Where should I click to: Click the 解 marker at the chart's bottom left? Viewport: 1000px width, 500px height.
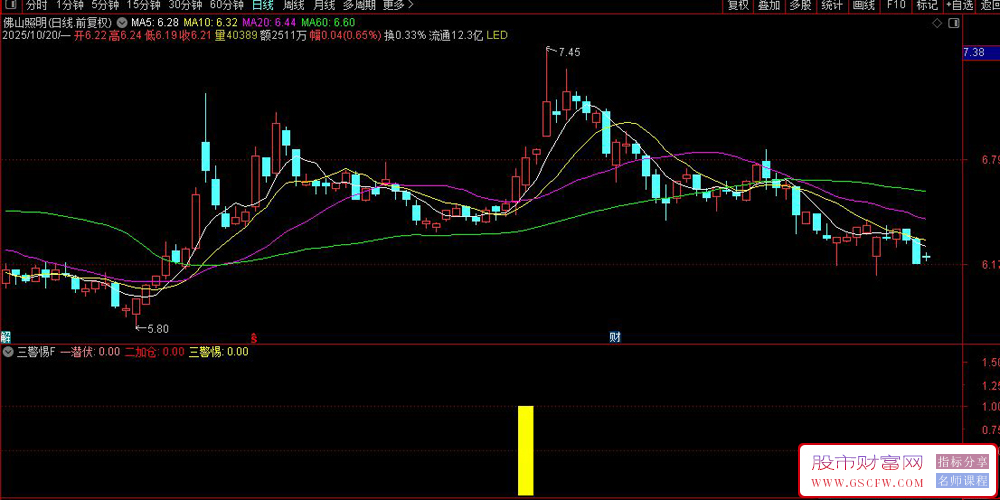6,337
